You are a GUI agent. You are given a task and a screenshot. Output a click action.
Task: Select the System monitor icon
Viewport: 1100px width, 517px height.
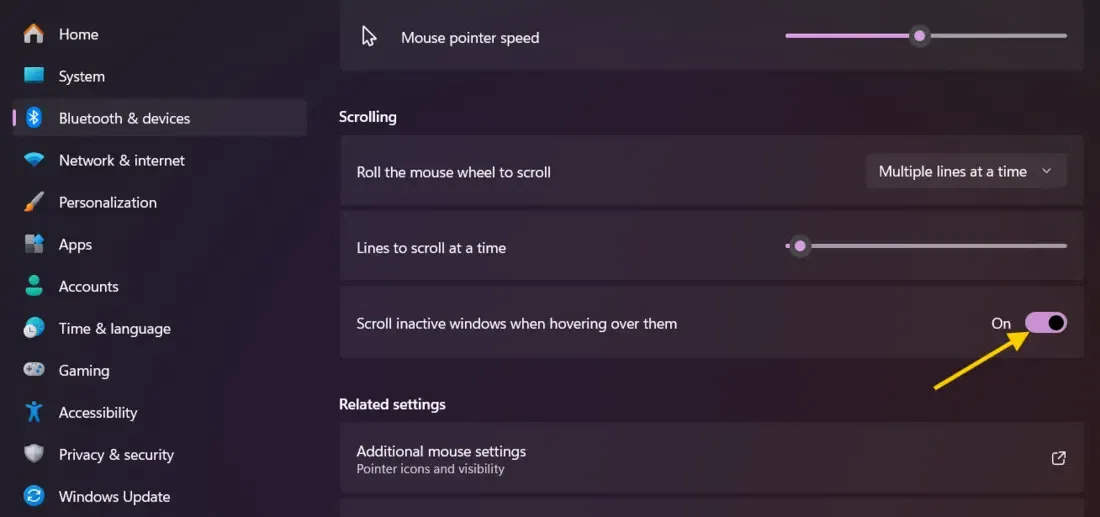coord(34,76)
